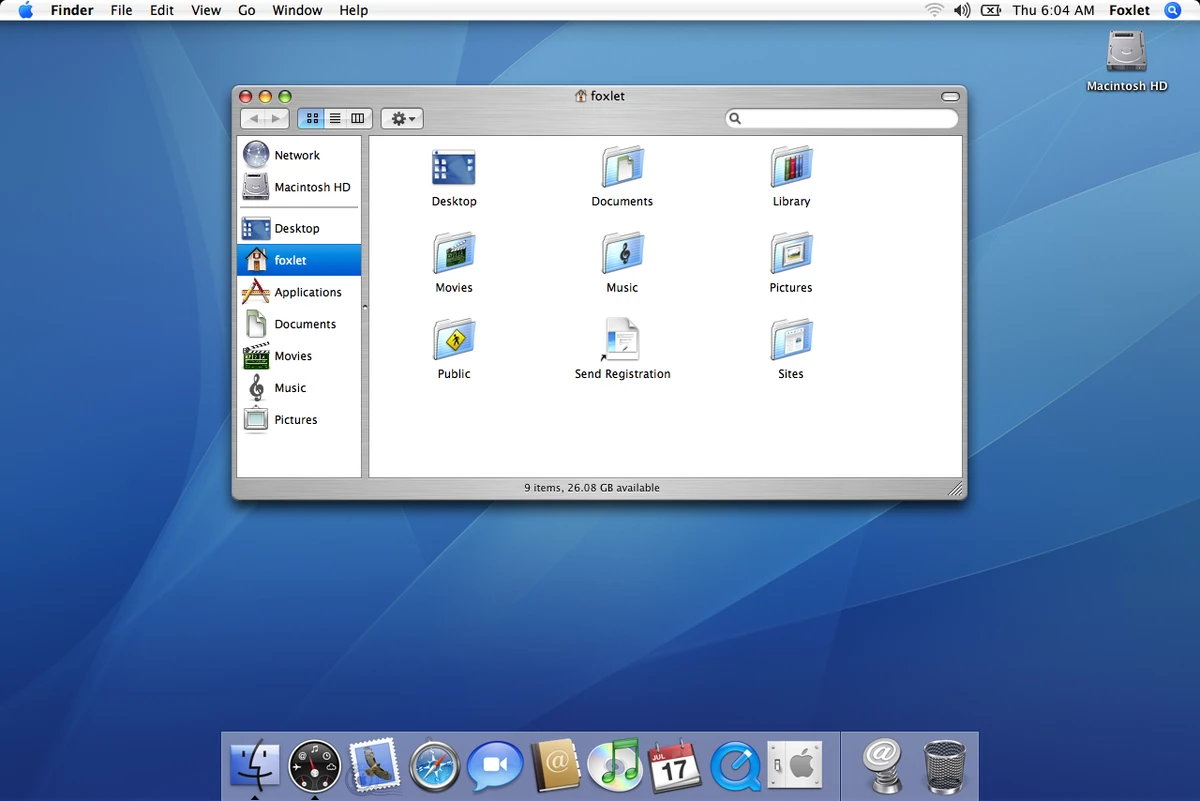The image size is (1200, 801).
Task: Switch to list view in Finder
Action: click(x=334, y=118)
